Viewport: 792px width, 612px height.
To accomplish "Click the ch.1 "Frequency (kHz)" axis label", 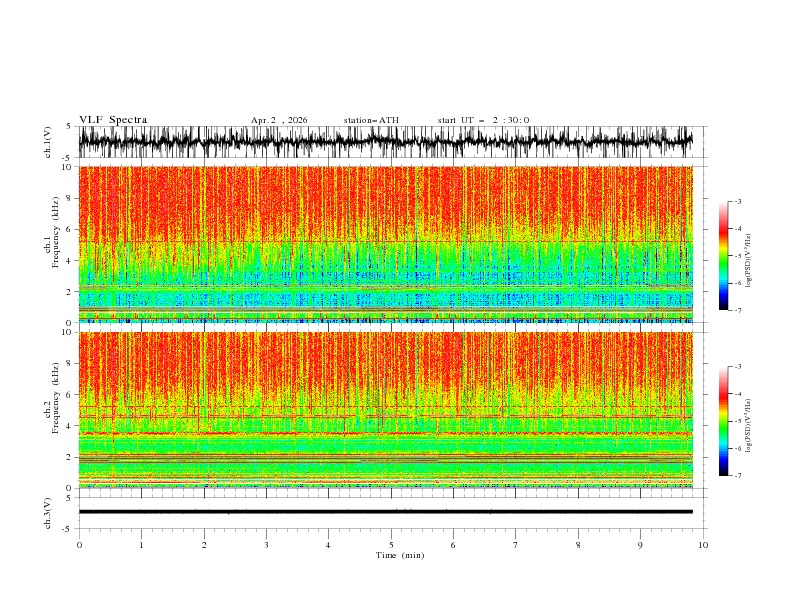I will pyautogui.click(x=55, y=232).
